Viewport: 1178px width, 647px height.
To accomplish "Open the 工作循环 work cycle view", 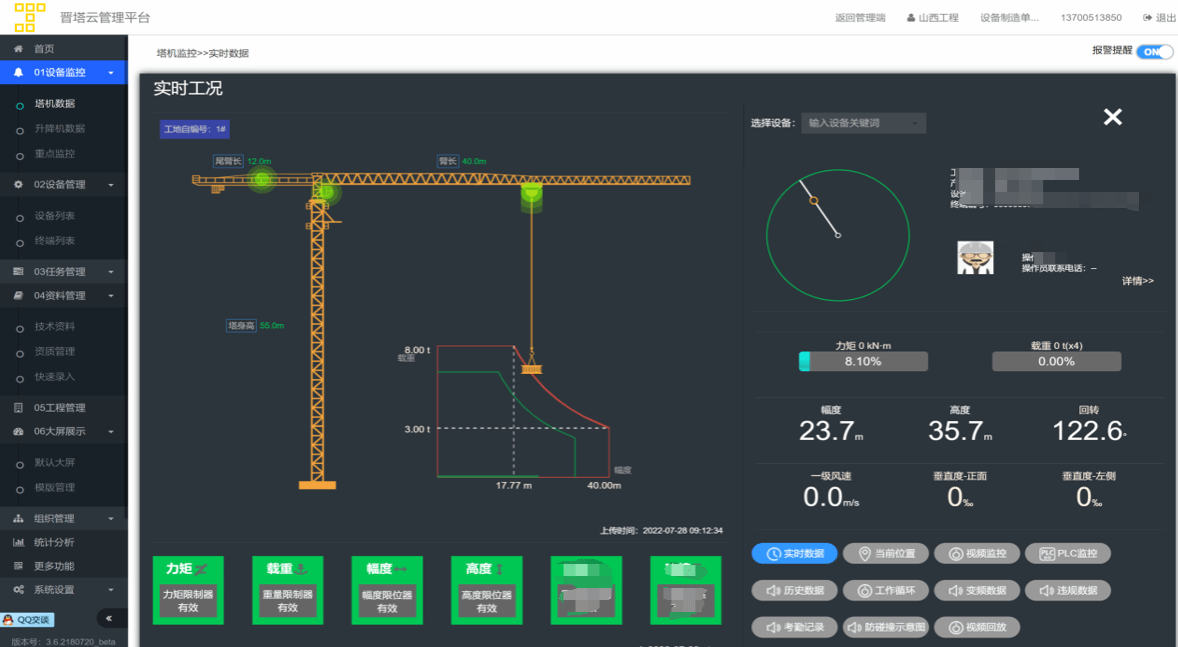I will tap(886, 591).
